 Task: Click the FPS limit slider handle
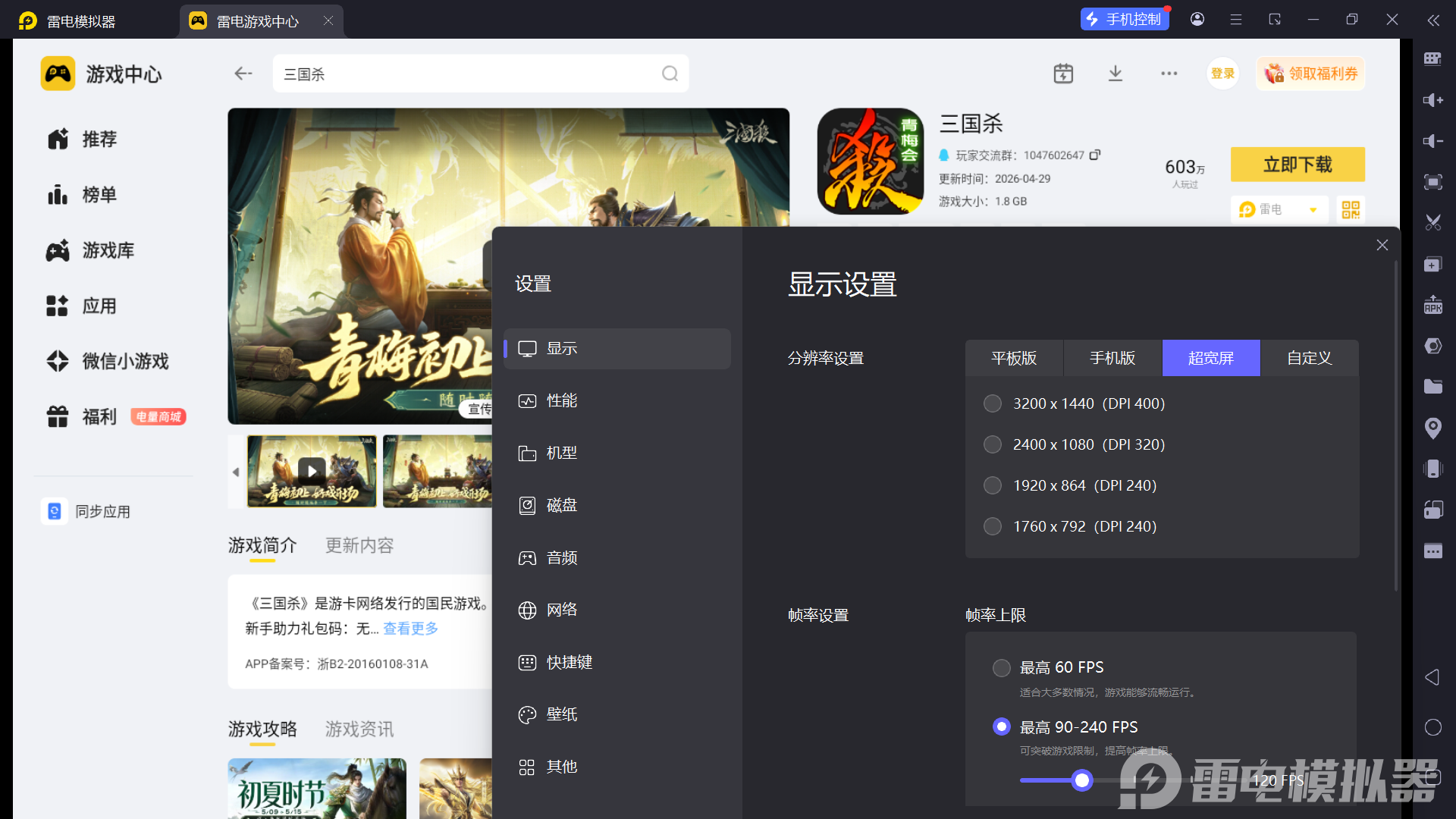[x=1082, y=780]
